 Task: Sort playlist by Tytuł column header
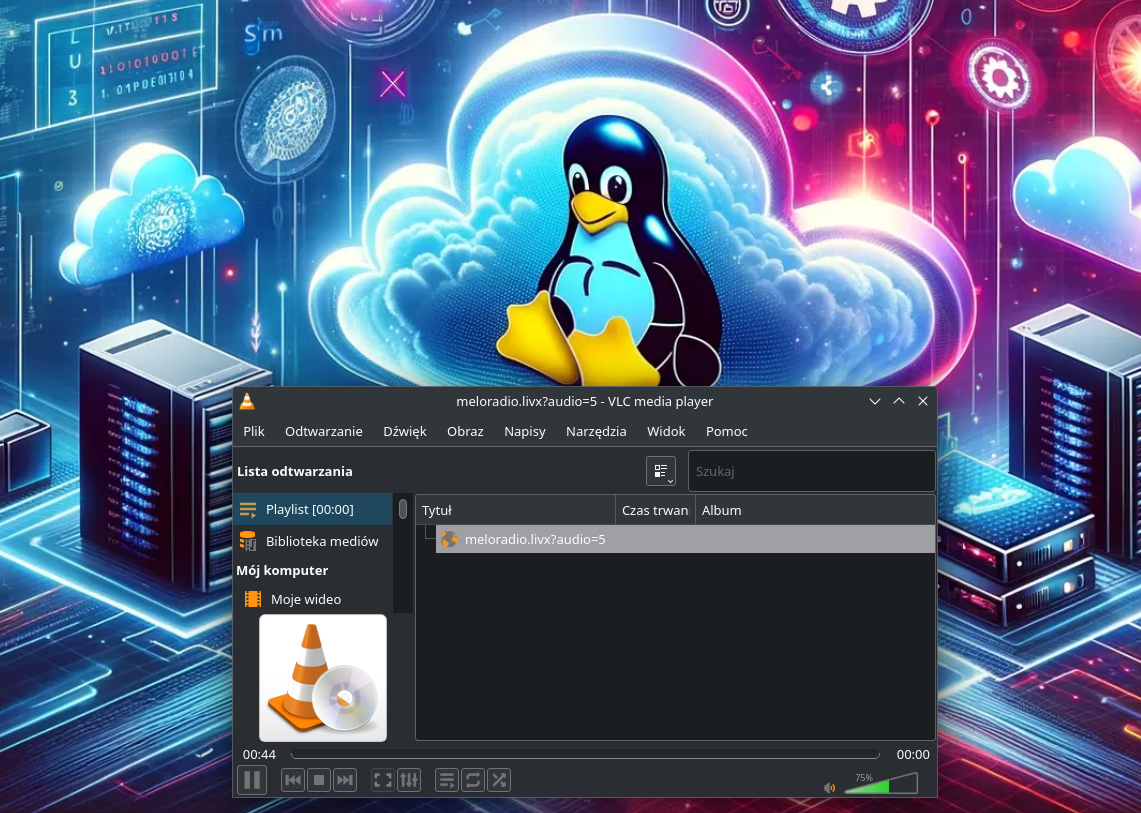(514, 510)
